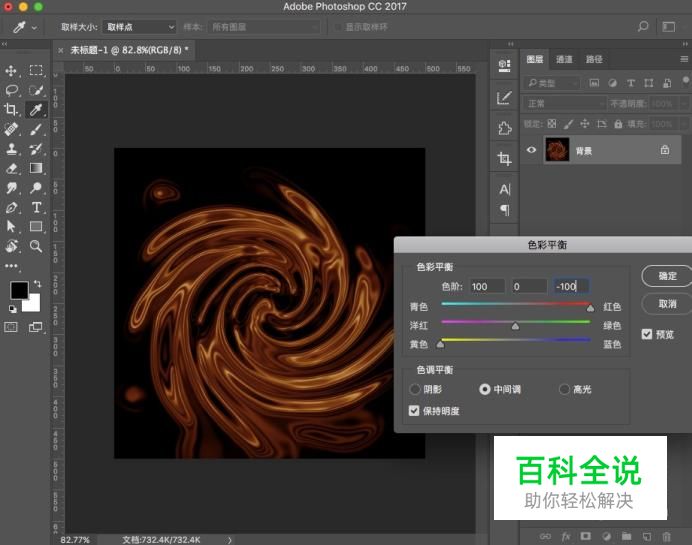This screenshot has width=692, height=545.
Task: Open the layer filter type dropdown
Action: pos(552,83)
